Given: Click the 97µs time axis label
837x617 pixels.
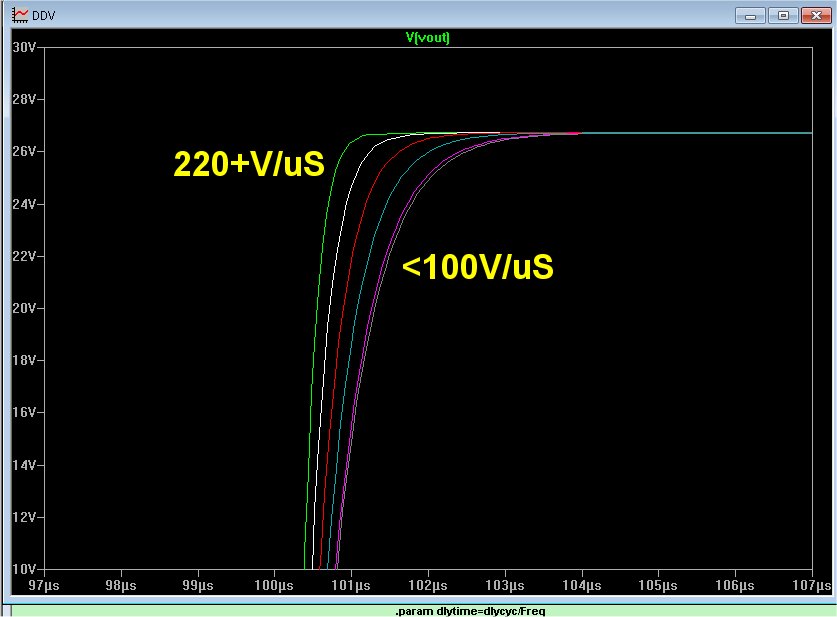Looking at the screenshot, I should coord(44,586).
